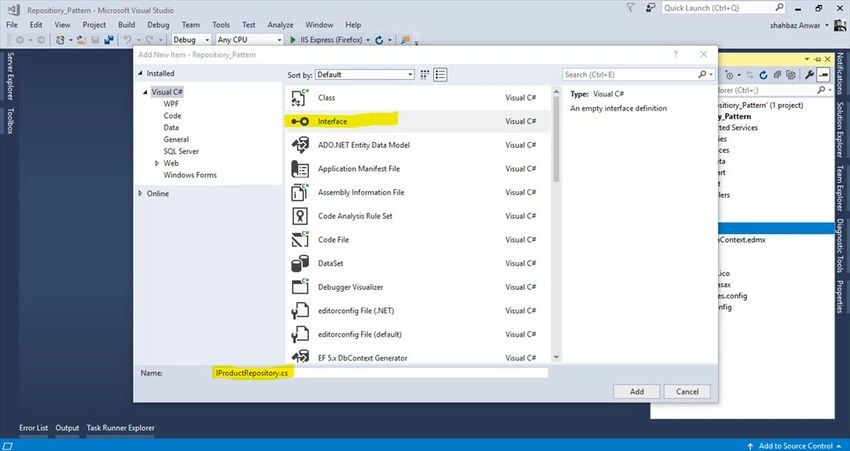Open the Task Runner Explorer tab
Image resolution: width=850 pixels, height=451 pixels.
point(120,428)
